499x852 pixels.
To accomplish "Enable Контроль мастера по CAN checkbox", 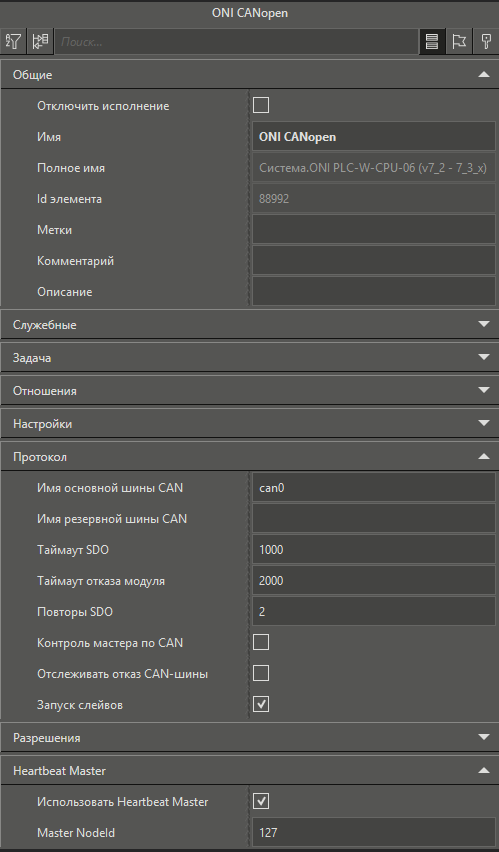I will (x=261, y=642).
